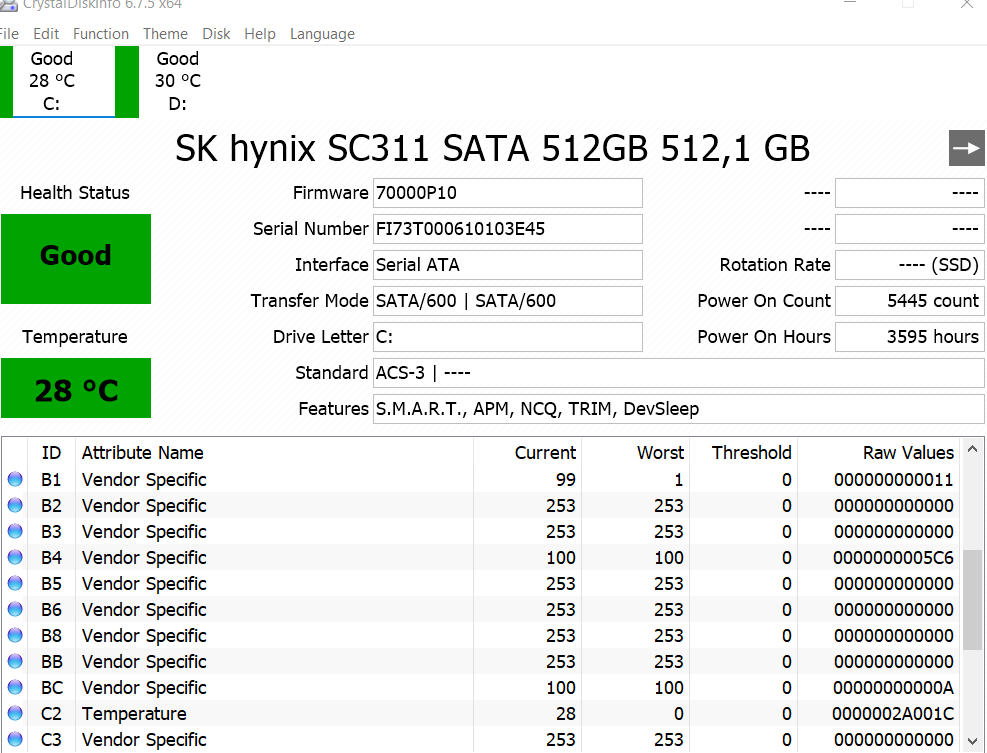The image size is (987, 753).
Task: Select status orb for attribute B8
Action: click(x=15, y=636)
